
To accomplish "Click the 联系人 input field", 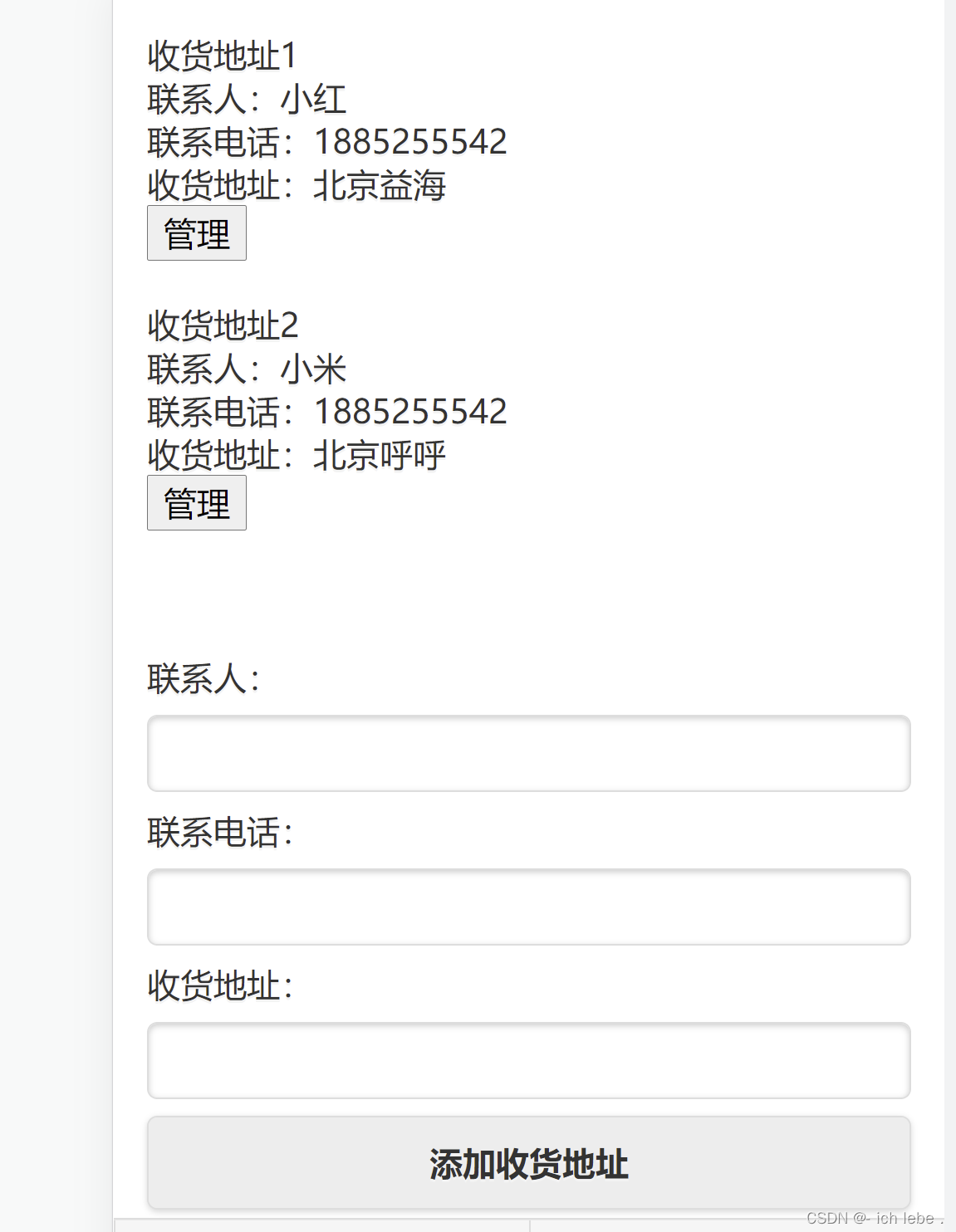I will click(527, 753).
